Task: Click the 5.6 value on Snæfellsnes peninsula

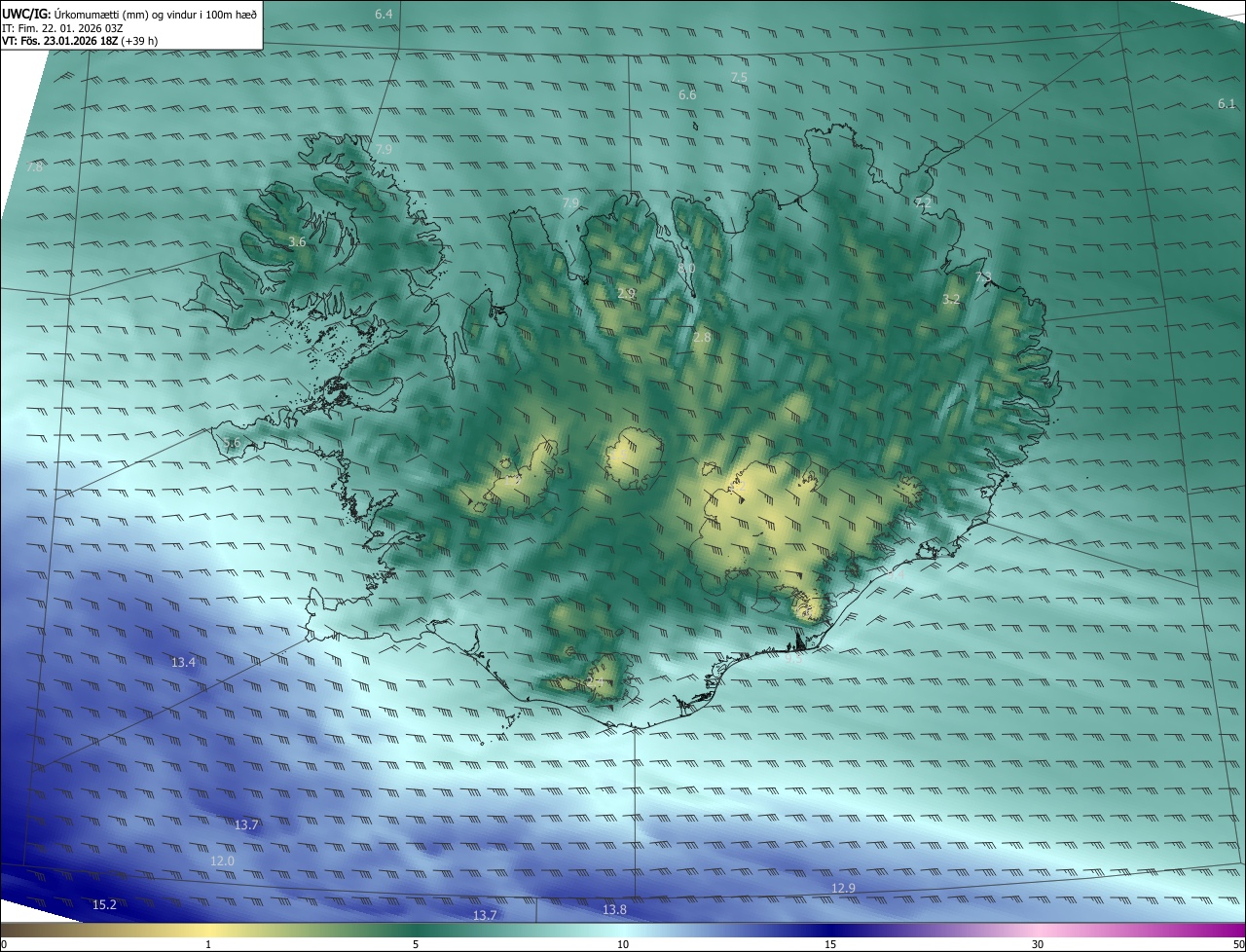Action: point(232,443)
